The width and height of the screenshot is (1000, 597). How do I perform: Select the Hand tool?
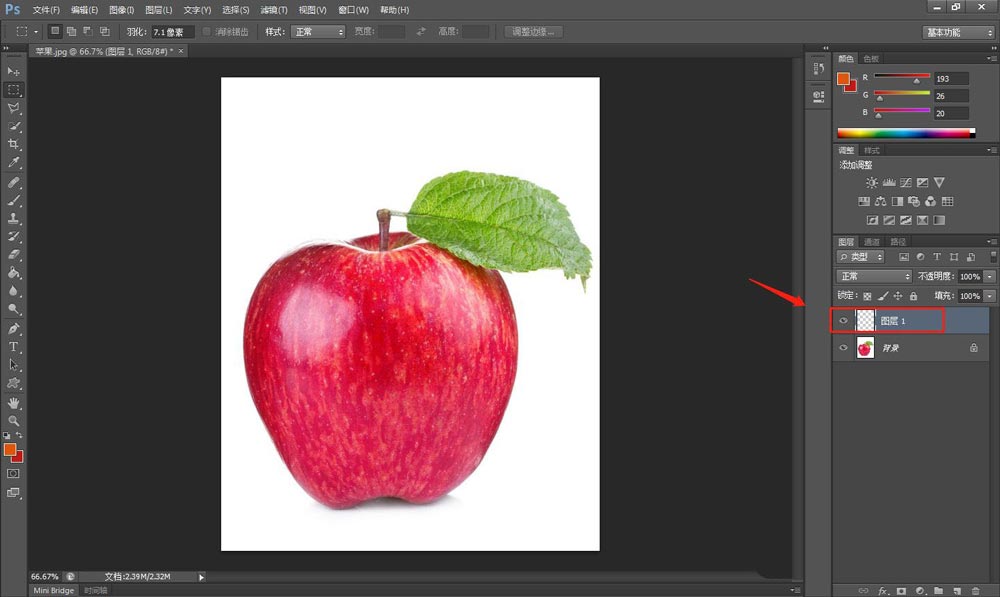[x=13, y=403]
